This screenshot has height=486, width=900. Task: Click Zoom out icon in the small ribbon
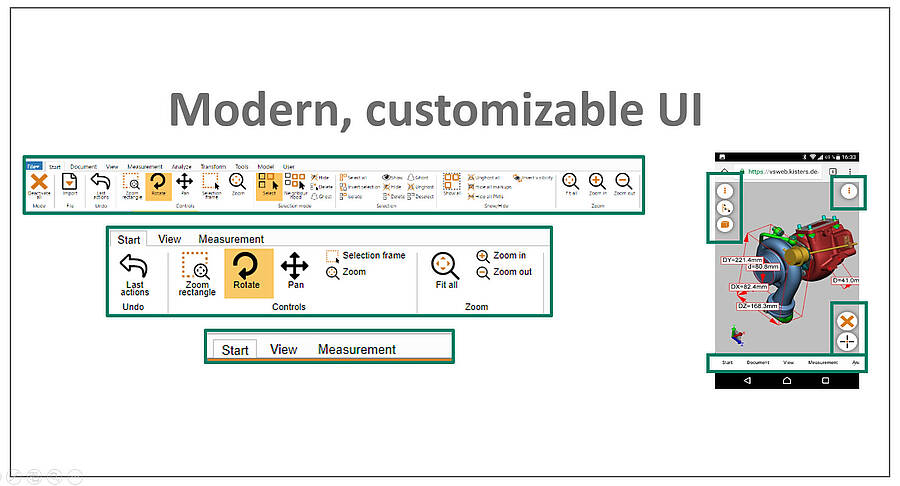coord(623,182)
